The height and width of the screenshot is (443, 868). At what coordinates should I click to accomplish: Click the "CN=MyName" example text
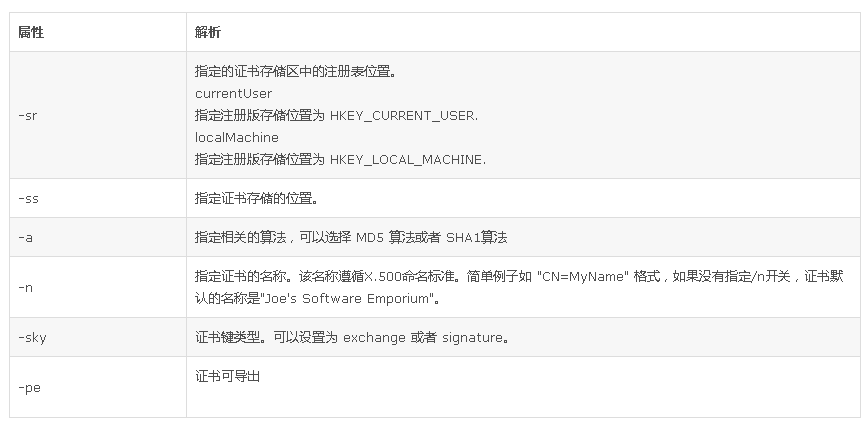point(582,276)
